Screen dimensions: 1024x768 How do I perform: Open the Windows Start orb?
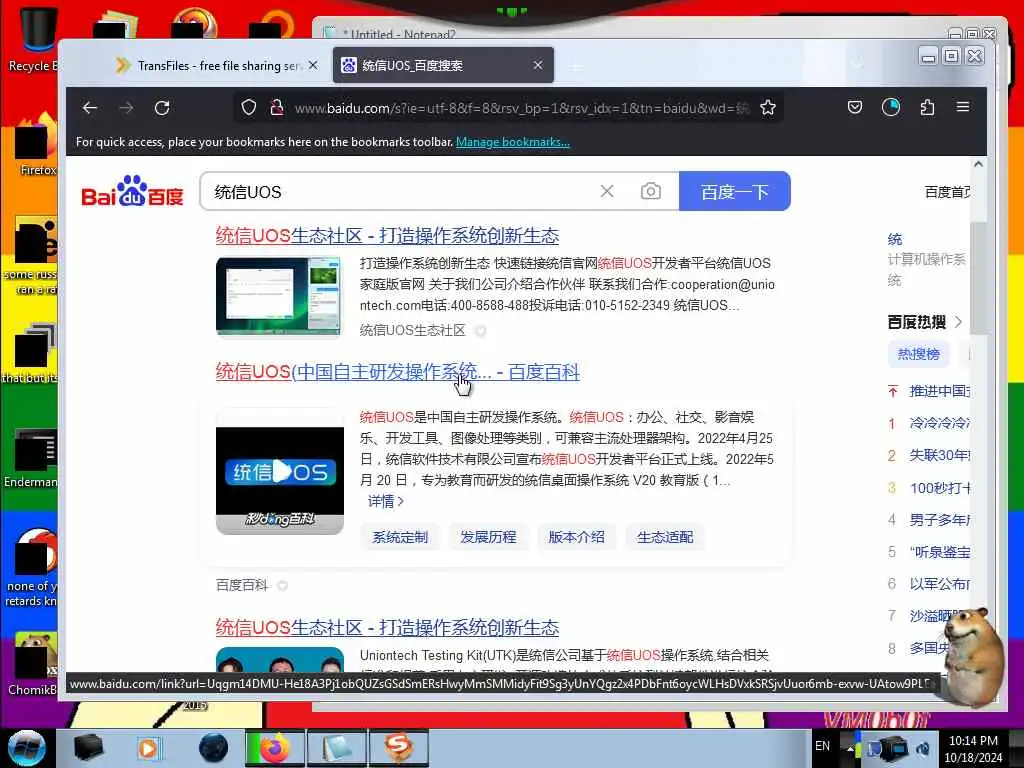(26, 748)
